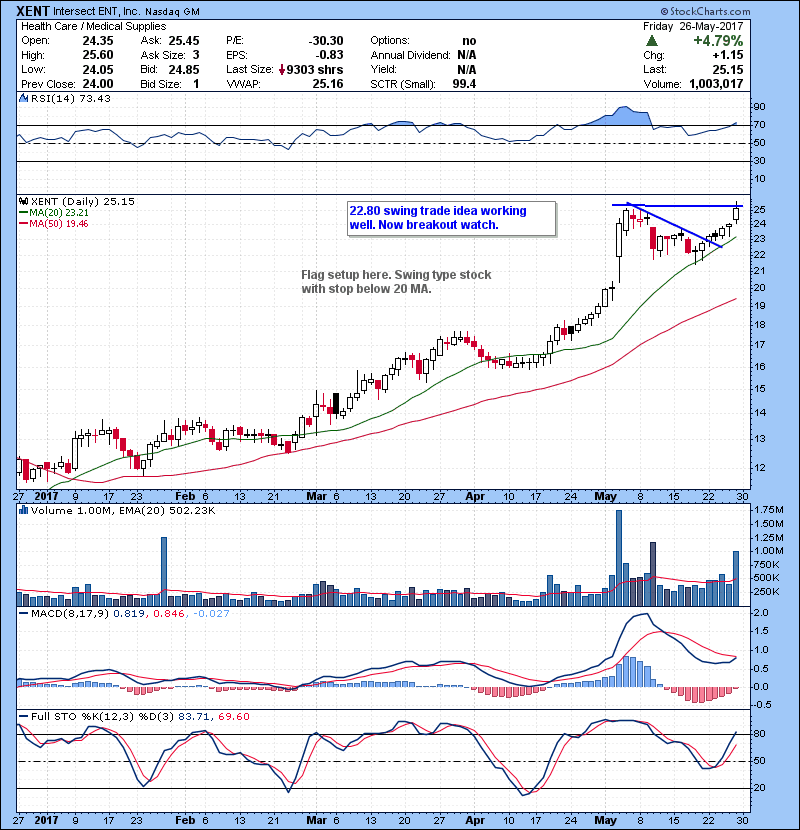Click the RSI(14) indicator icon
The width and height of the screenshot is (800, 830).
click(x=23, y=98)
